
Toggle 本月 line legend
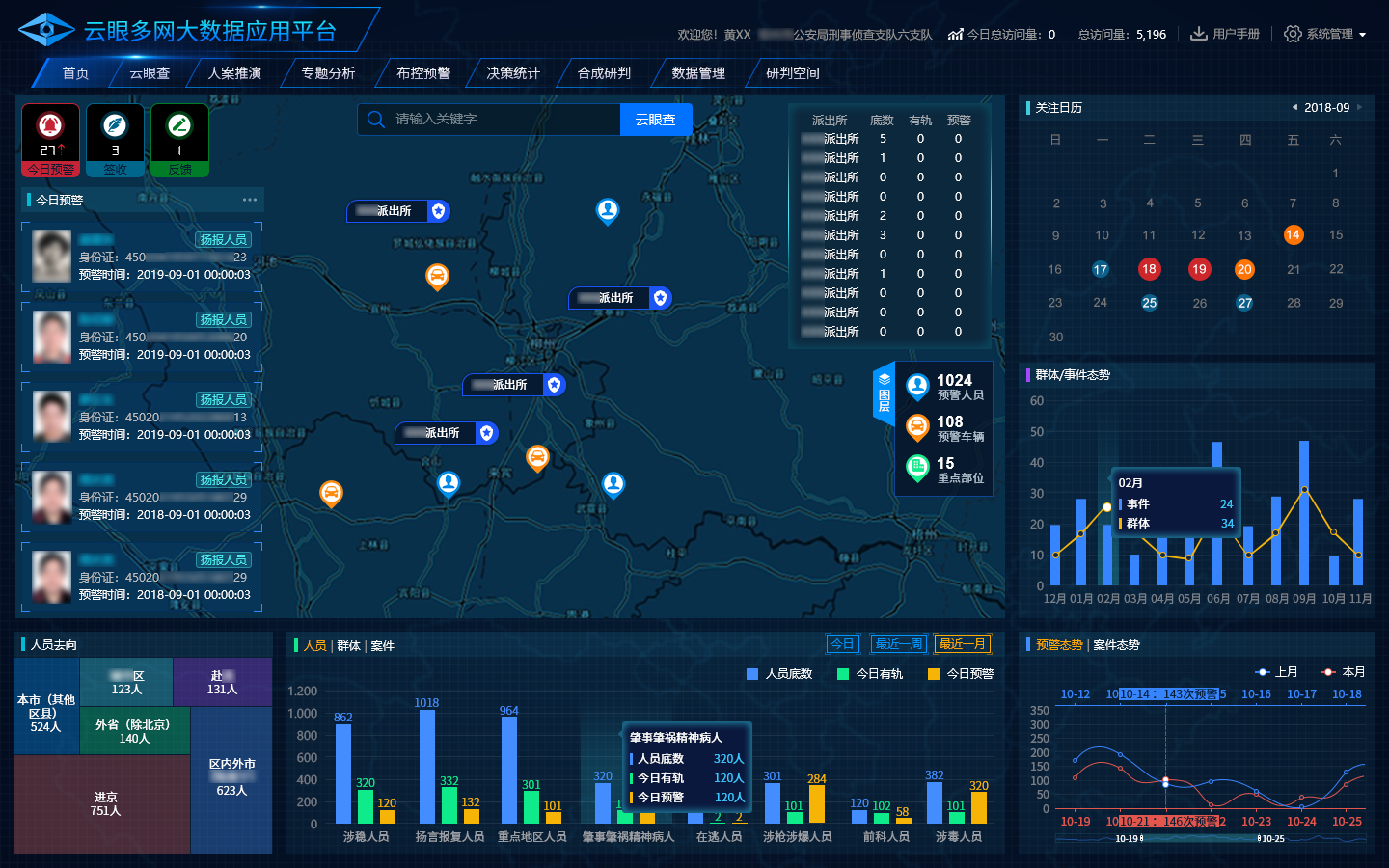[1344, 672]
